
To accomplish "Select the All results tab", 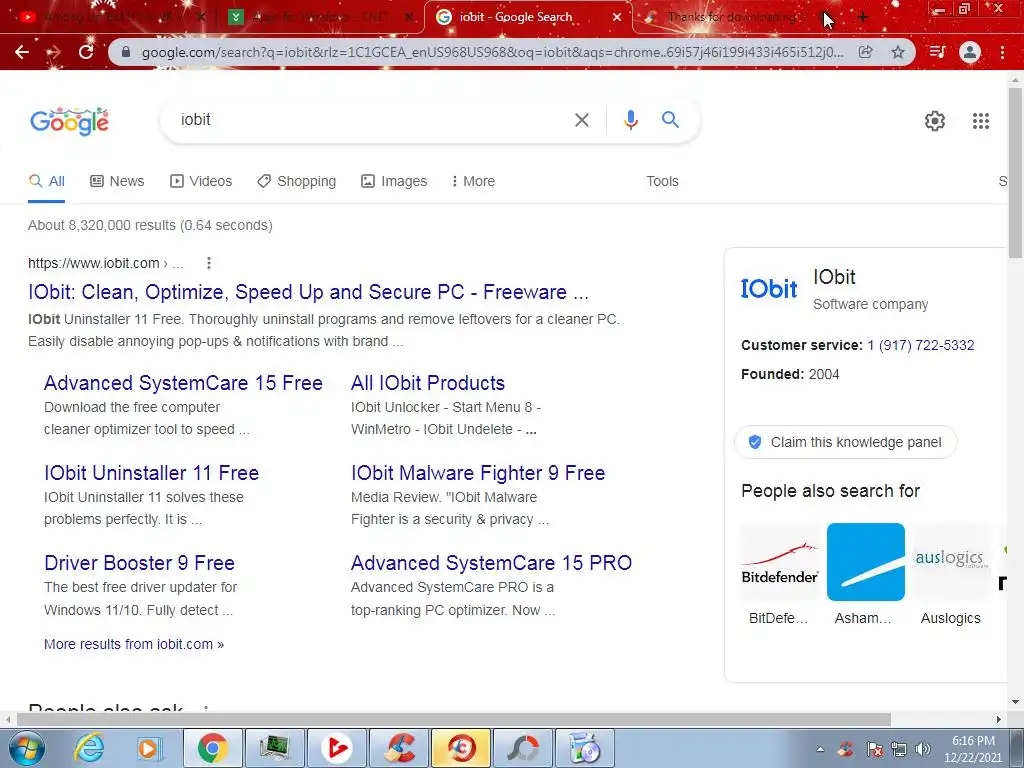I will [x=46, y=182].
